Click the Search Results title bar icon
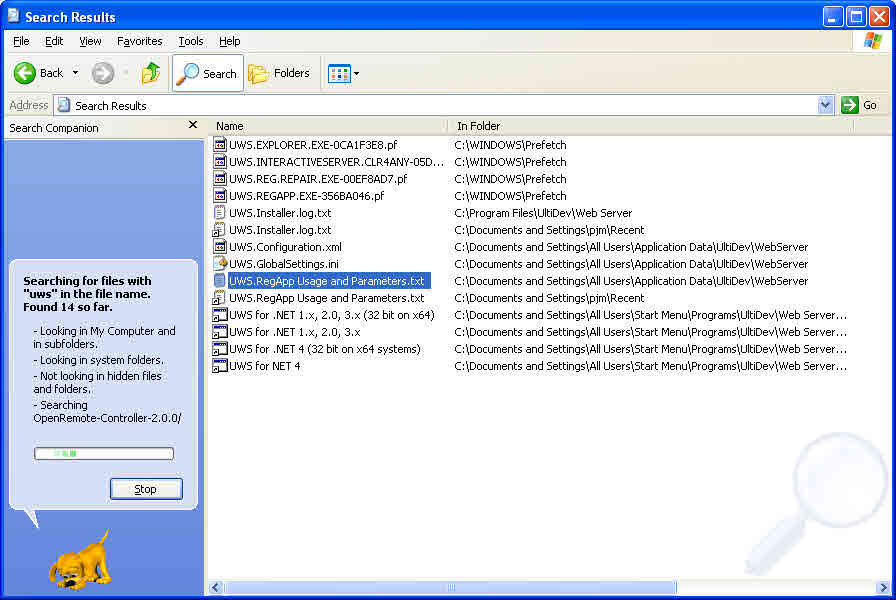 coord(14,16)
